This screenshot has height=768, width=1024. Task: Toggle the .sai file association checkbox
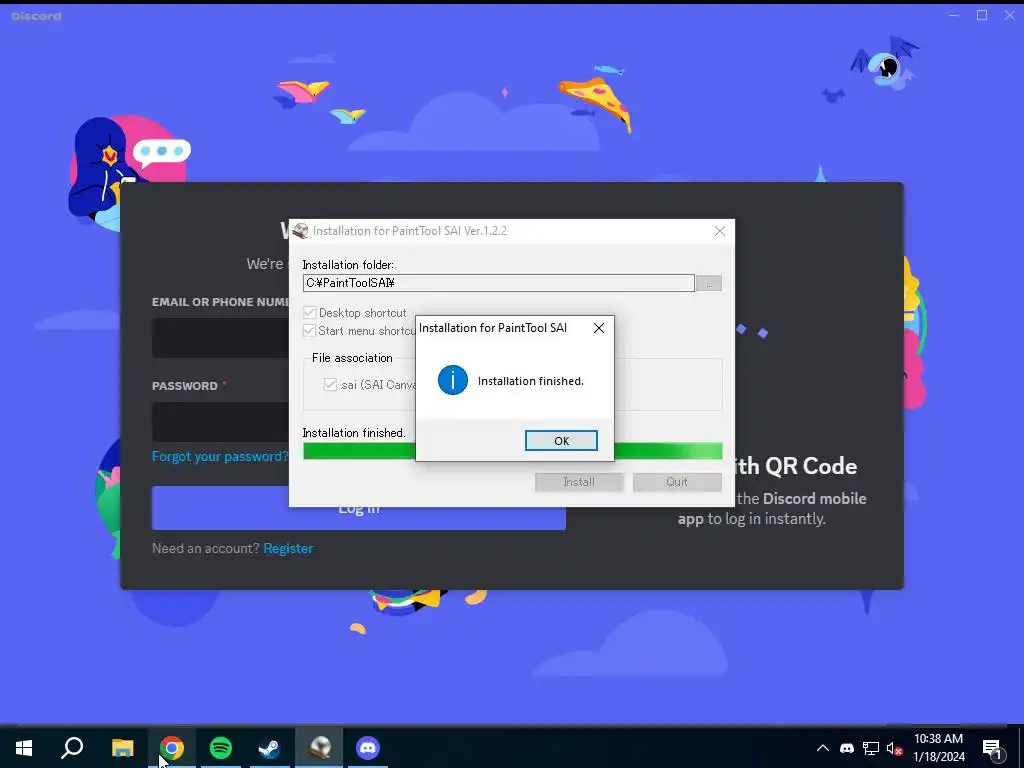(330, 385)
